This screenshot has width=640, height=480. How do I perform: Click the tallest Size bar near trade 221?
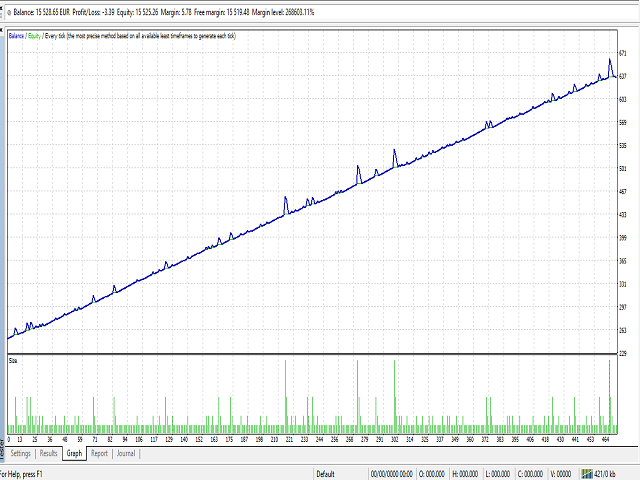pyautogui.click(x=286, y=396)
